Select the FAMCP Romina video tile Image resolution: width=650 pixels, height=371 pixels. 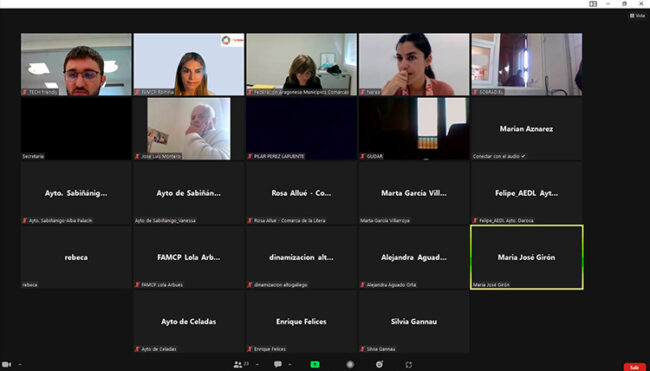pos(189,64)
